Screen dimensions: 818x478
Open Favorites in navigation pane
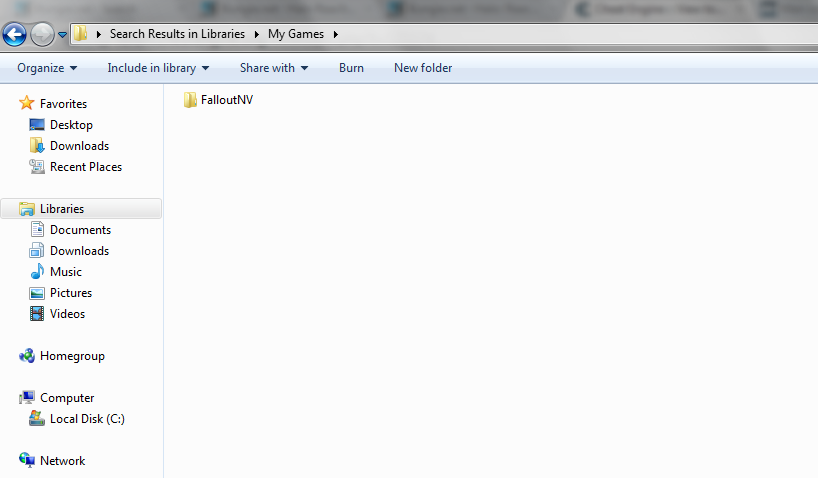click(63, 104)
